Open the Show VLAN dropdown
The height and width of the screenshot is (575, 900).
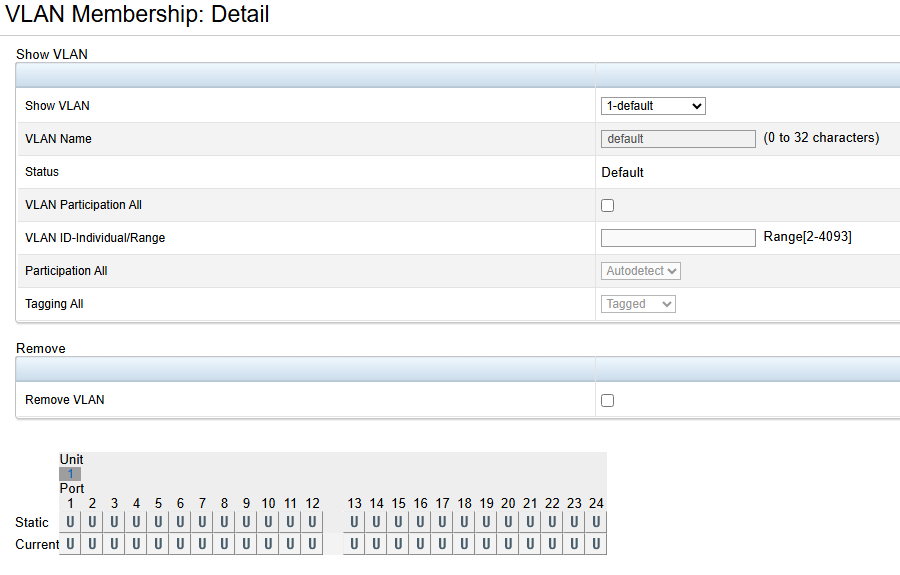653,106
